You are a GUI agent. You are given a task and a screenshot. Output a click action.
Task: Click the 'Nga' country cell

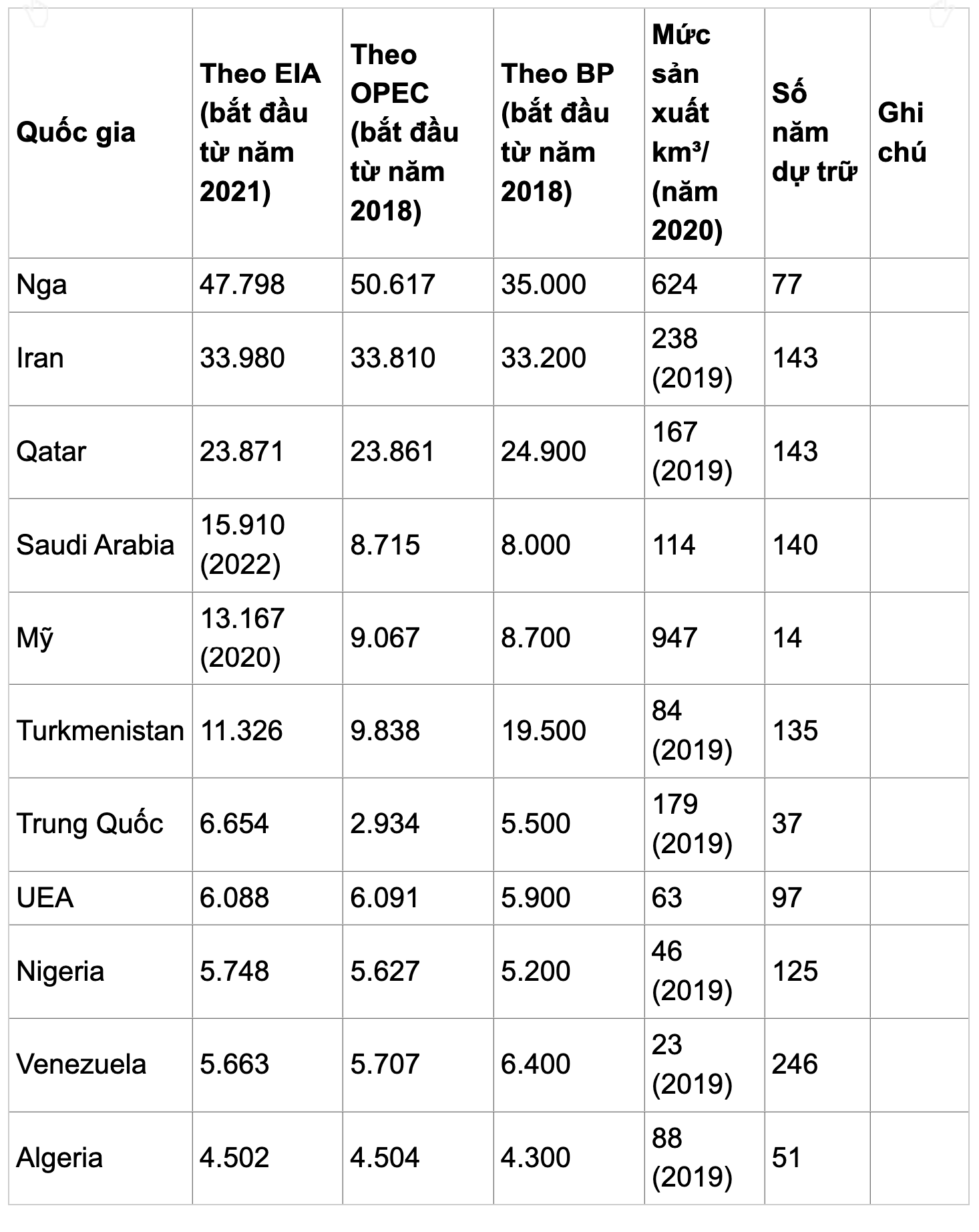point(101,285)
